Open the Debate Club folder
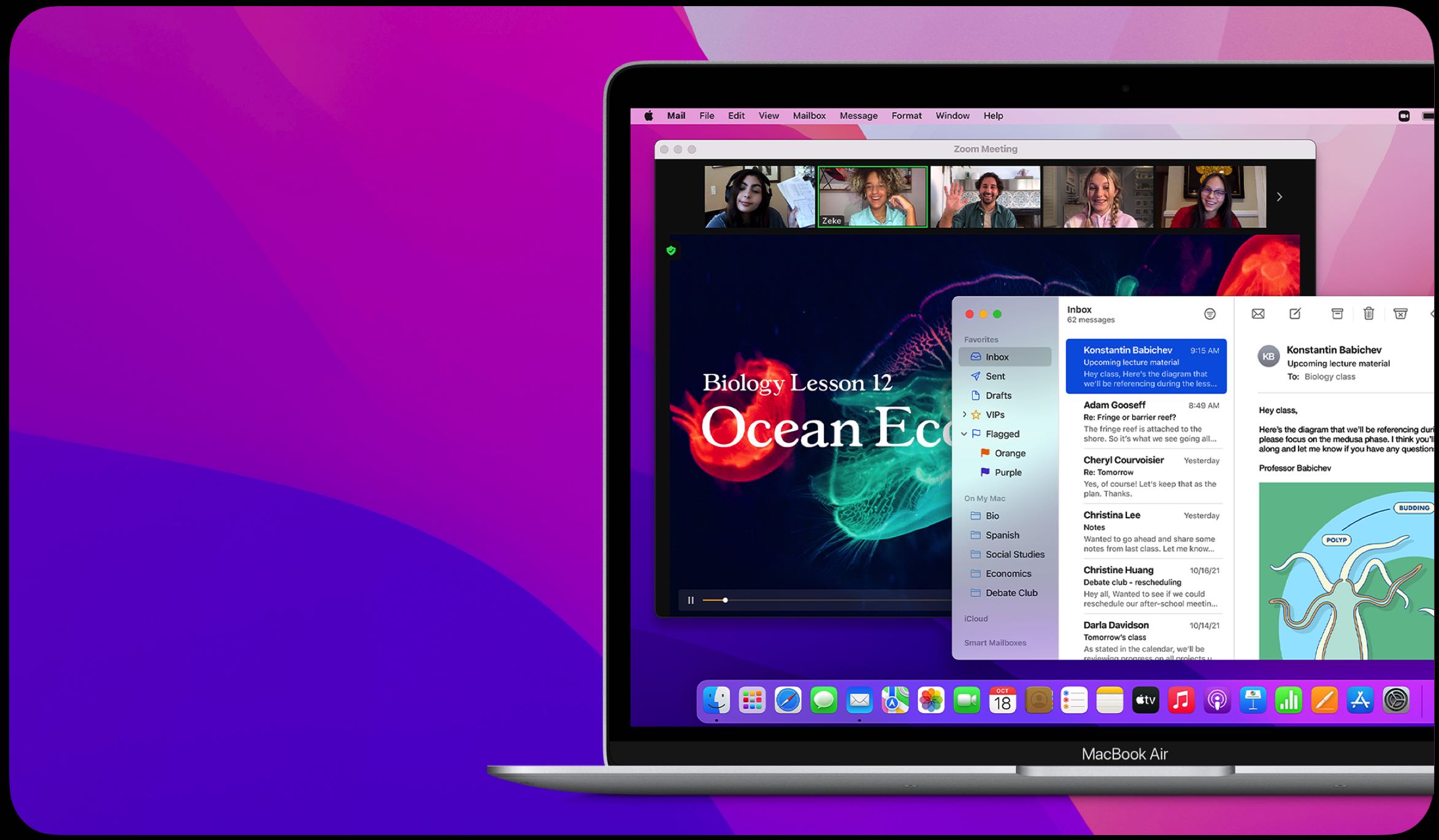This screenshot has width=1439, height=840. click(x=1005, y=593)
